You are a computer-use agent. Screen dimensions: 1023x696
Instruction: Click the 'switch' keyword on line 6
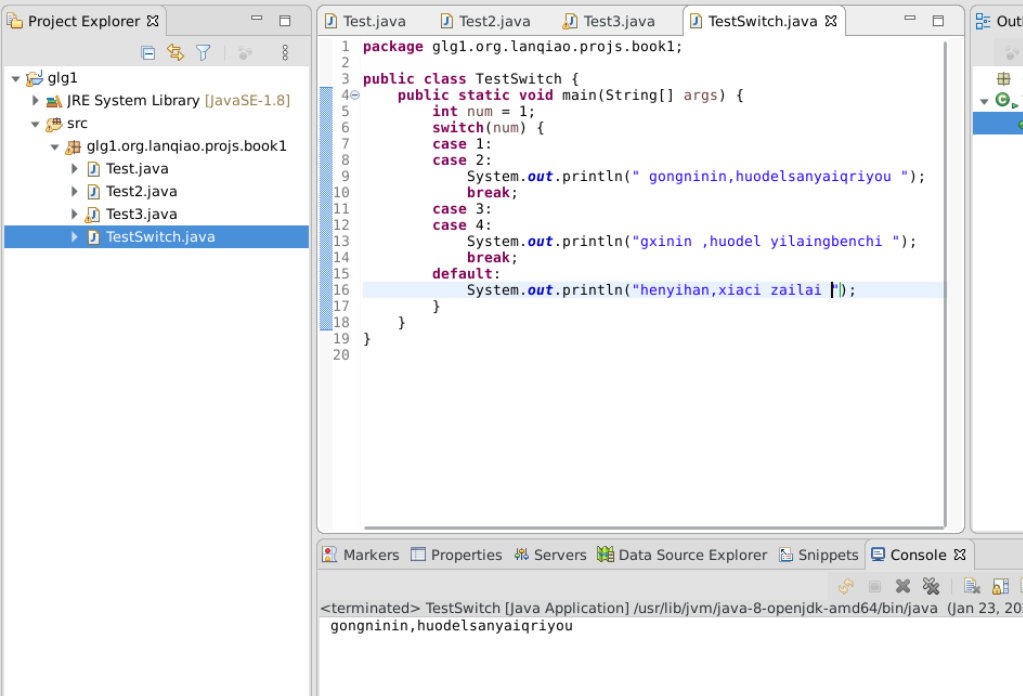[457, 128]
